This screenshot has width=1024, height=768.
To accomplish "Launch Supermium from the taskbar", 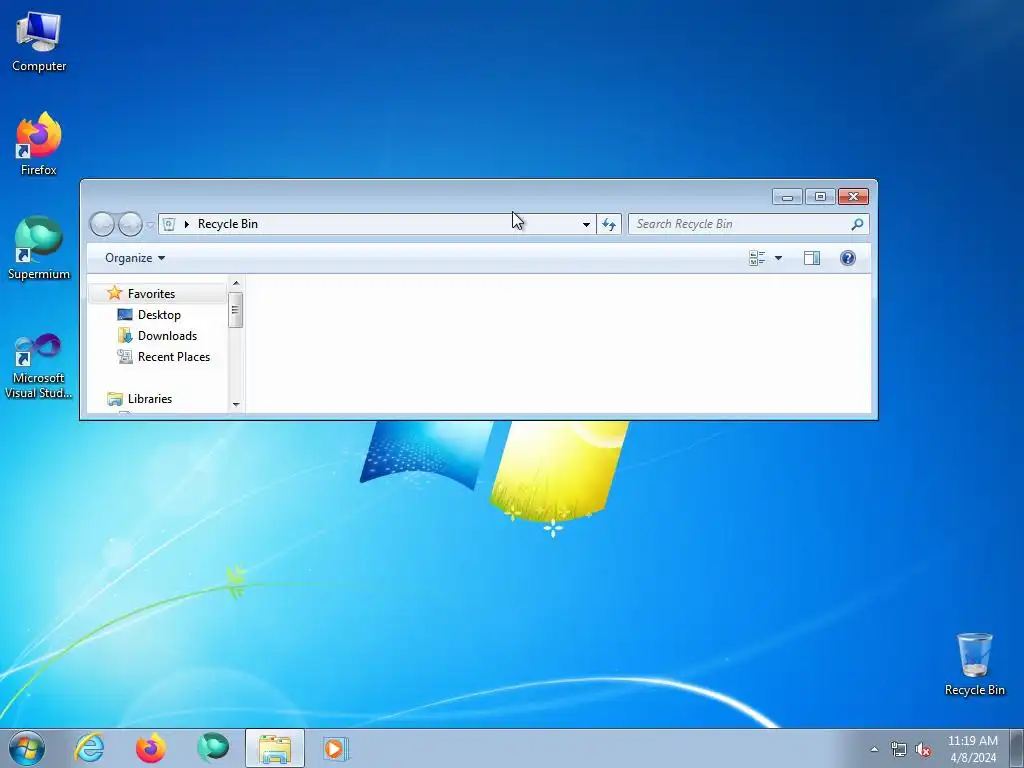I will (213, 748).
